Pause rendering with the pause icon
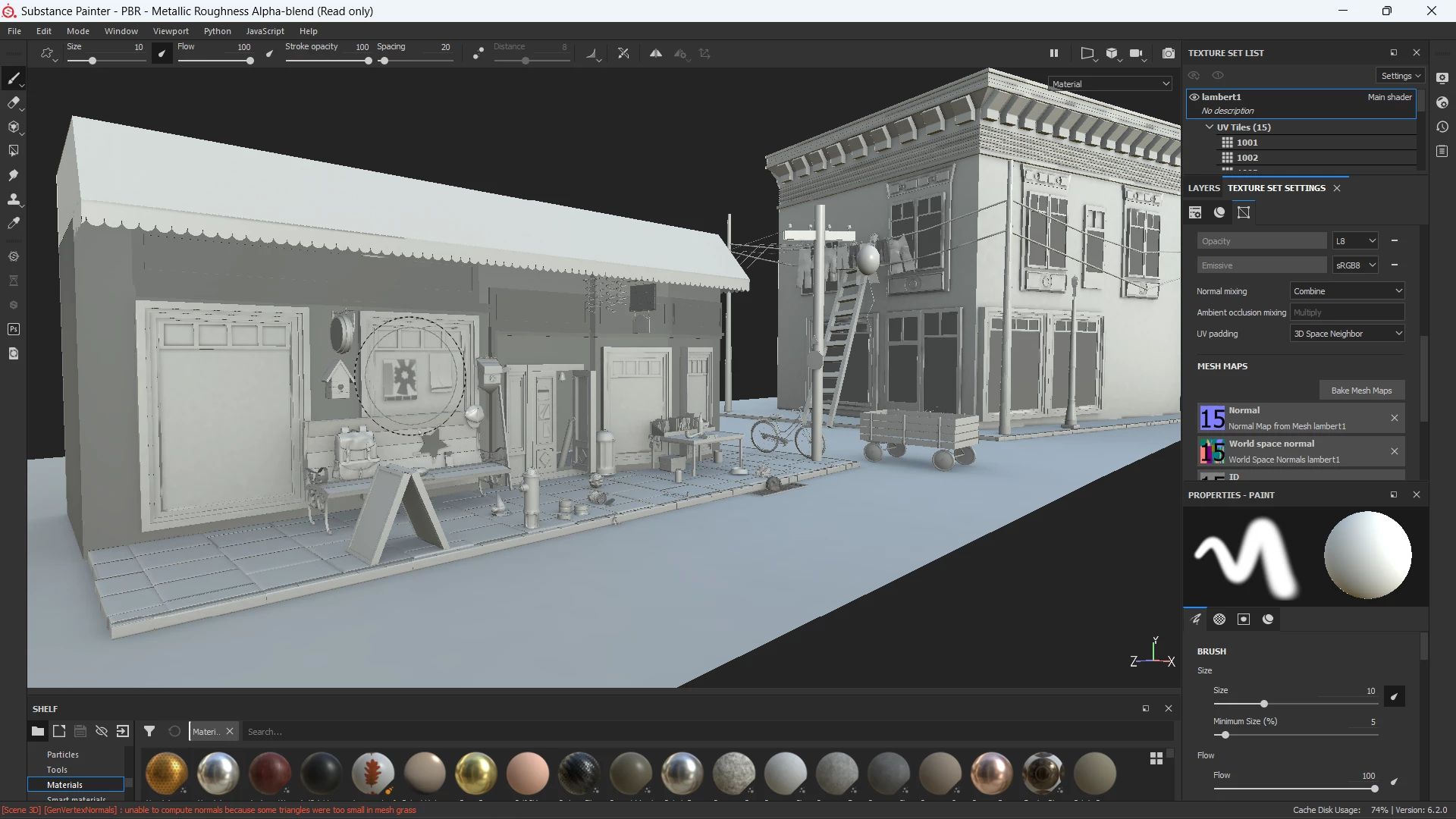 [x=1053, y=53]
